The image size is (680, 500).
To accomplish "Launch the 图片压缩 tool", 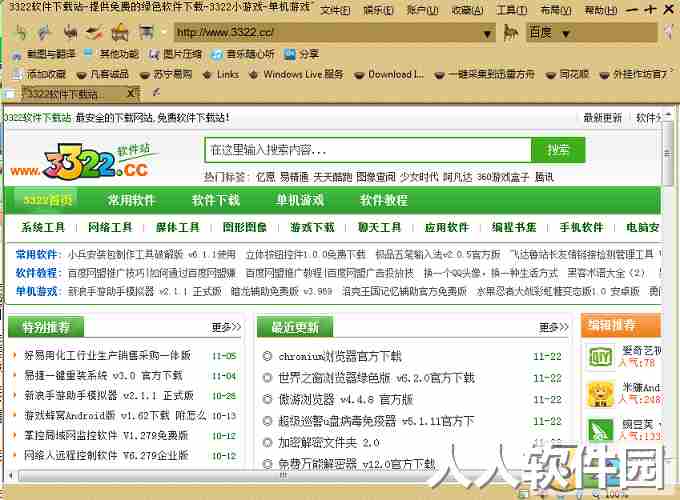I will coord(176,54).
